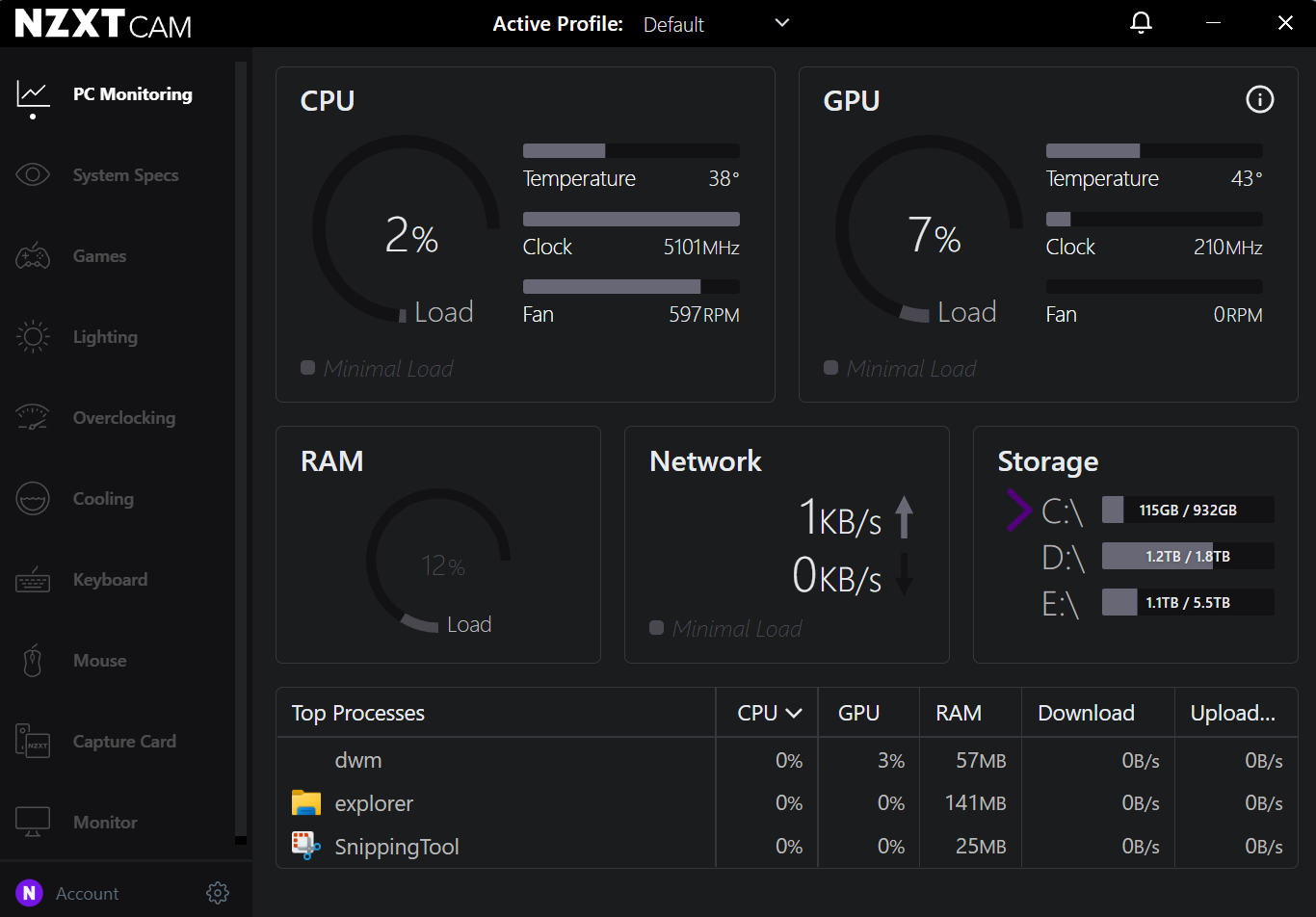1316x917 pixels.
Task: Click the explorer folder icon
Action: point(306,802)
